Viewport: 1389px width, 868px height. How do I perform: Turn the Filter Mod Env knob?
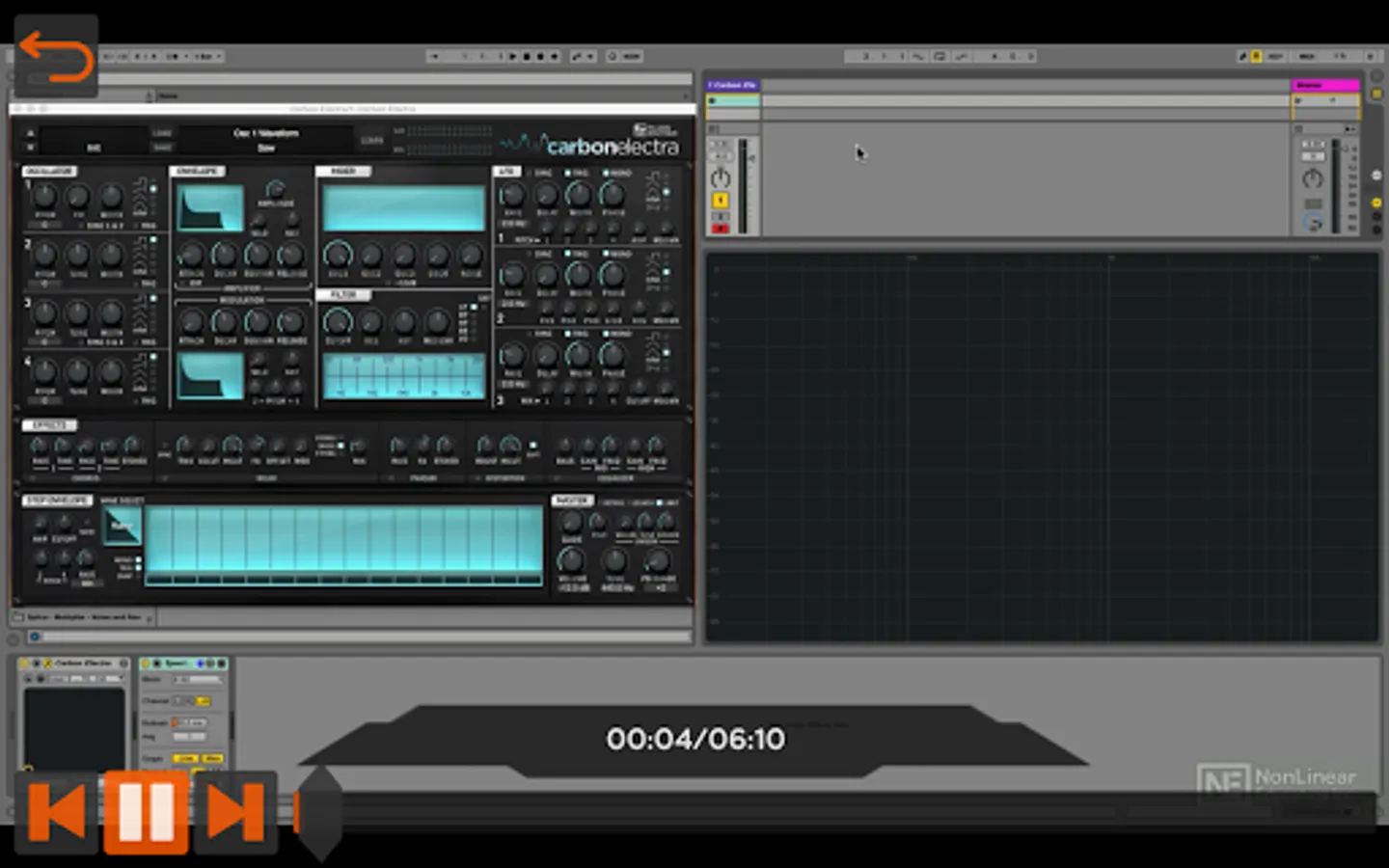437,322
